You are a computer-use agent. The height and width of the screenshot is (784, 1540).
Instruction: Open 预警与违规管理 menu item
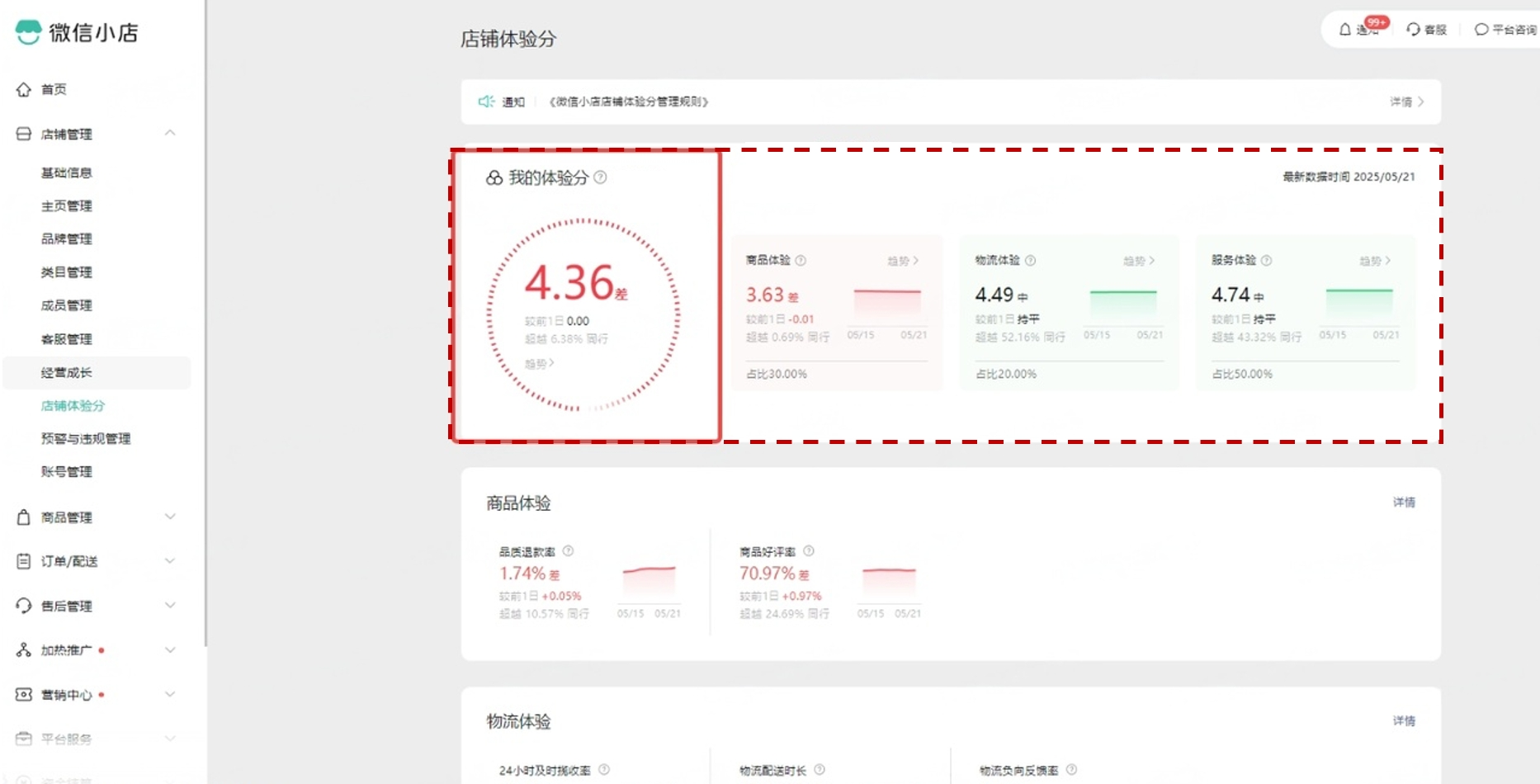(86, 439)
